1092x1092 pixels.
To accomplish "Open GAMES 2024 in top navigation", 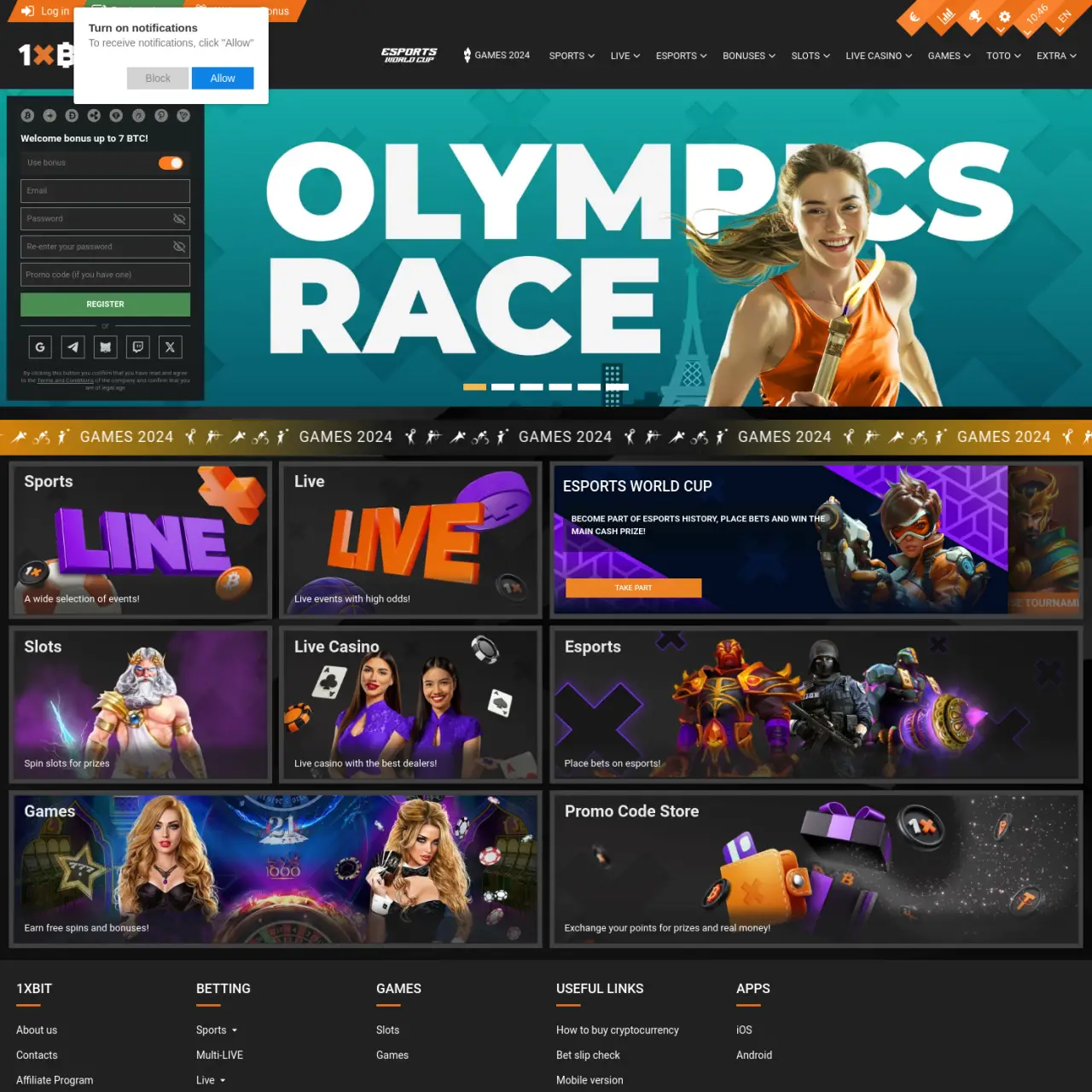I will click(x=497, y=55).
